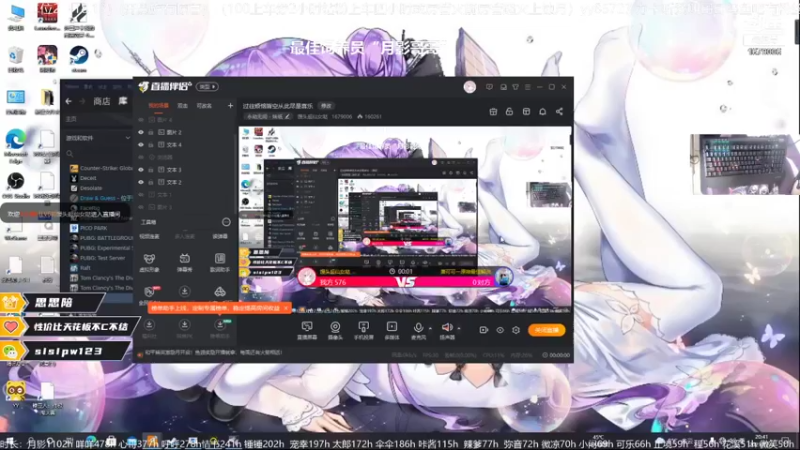
Task: Open Screen capture source in bottom toolbar
Action: coord(307,330)
